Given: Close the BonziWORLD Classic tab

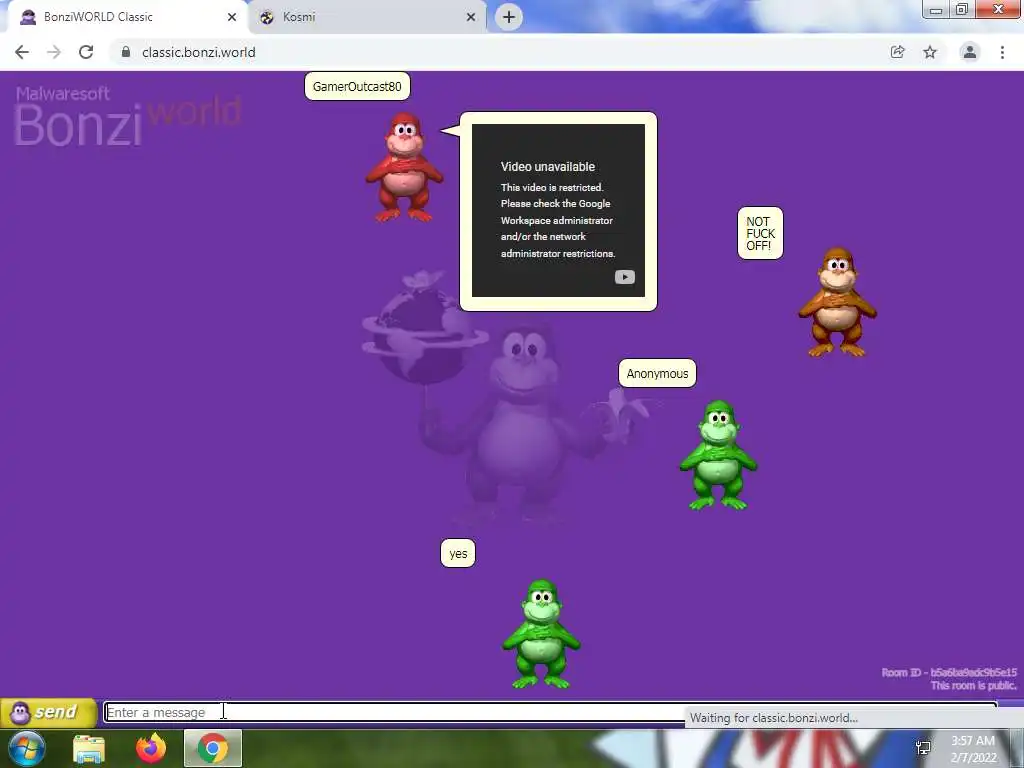Looking at the screenshot, I should (232, 17).
